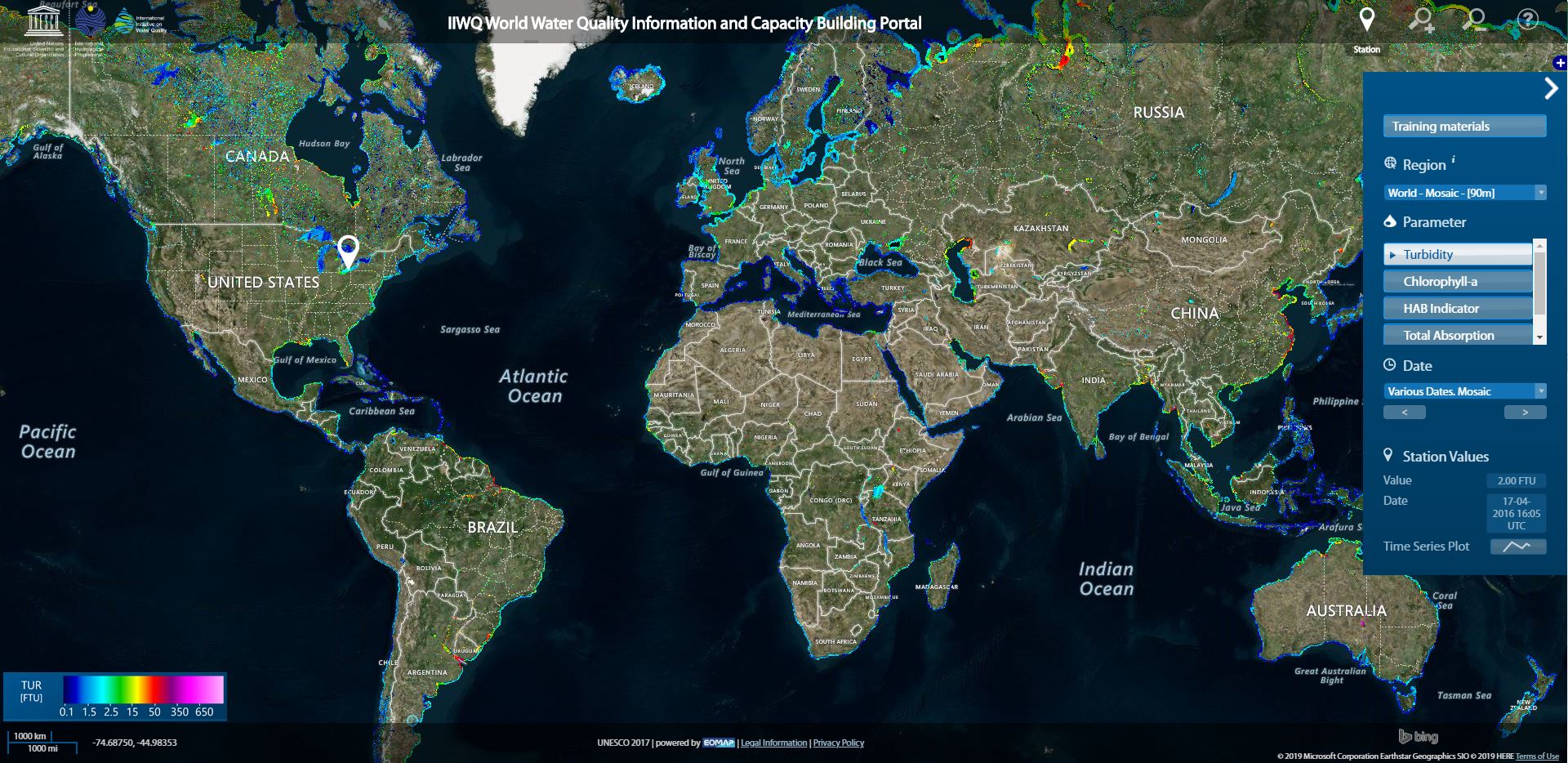This screenshot has width=1568, height=763.
Task: Open Training materials
Action: click(x=1464, y=127)
